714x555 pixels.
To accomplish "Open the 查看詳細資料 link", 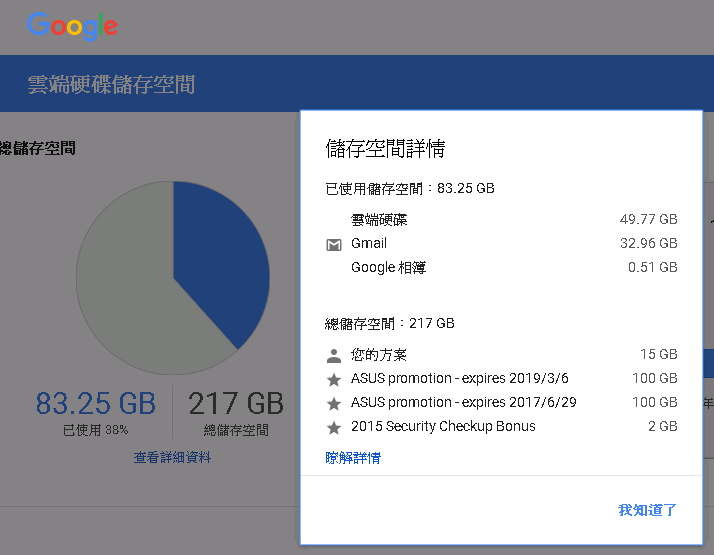I will pos(172,457).
